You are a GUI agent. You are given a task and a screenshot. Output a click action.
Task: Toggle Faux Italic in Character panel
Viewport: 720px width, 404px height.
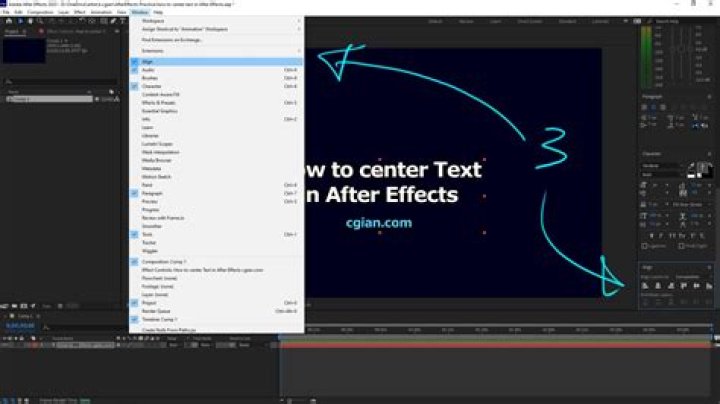[x=661, y=236]
